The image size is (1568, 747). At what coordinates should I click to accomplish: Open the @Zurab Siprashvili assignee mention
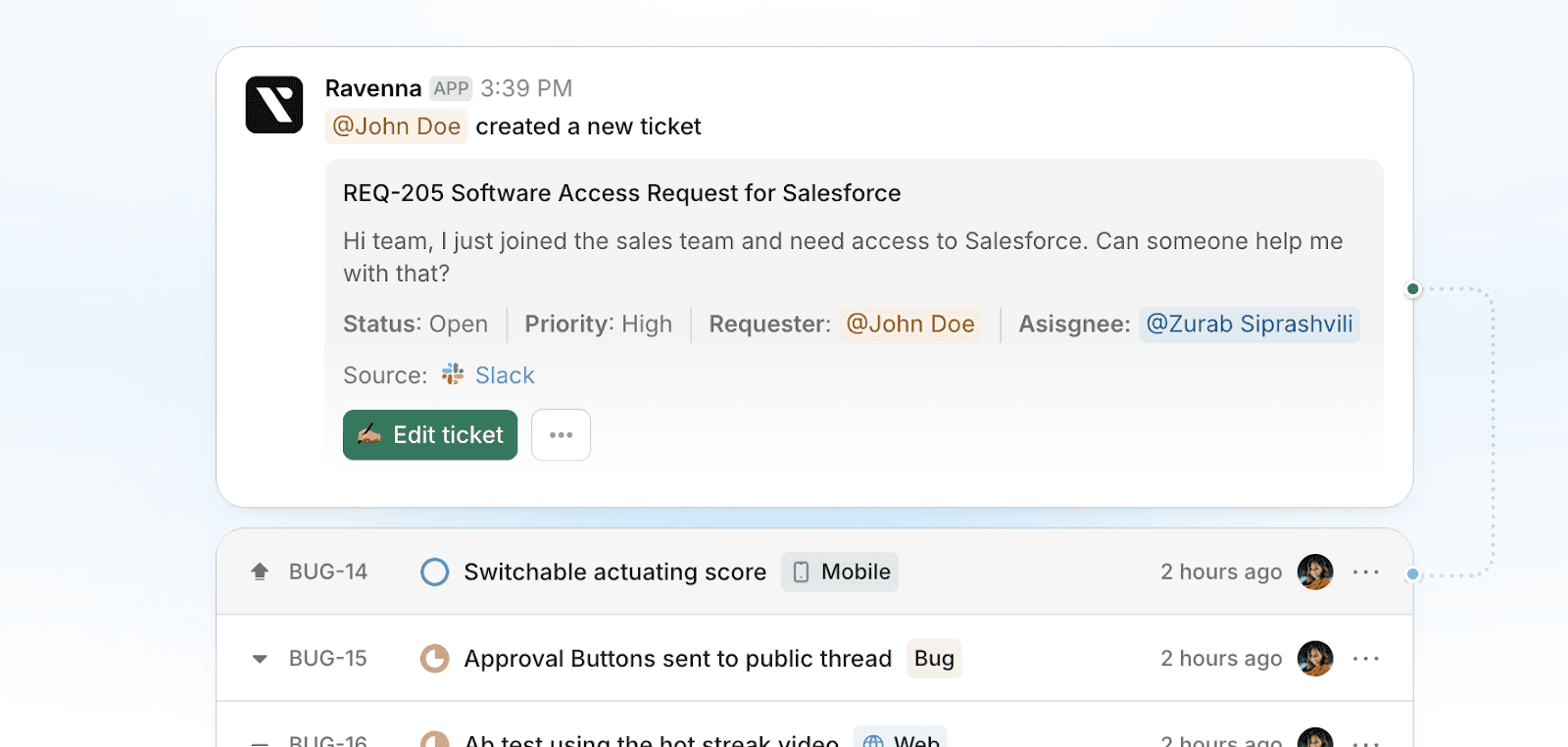[x=1249, y=324]
